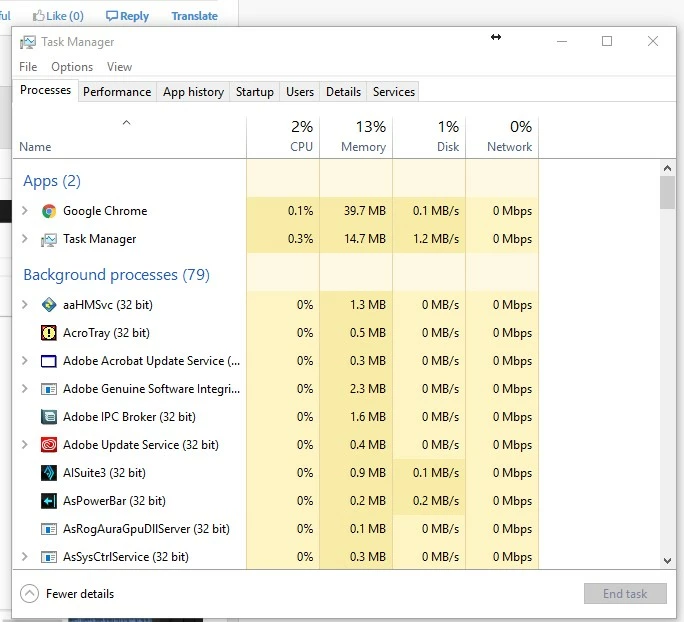Select AISuite3 (32 bit) row name
The width and height of the screenshot is (684, 622).
104,472
